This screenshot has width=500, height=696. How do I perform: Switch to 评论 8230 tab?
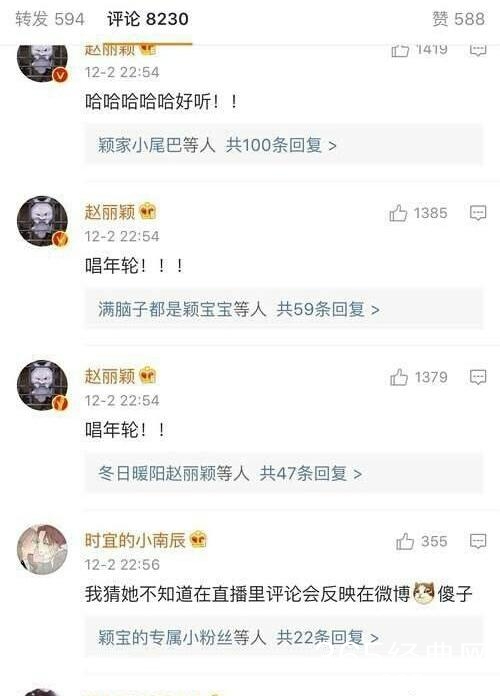click(x=148, y=19)
